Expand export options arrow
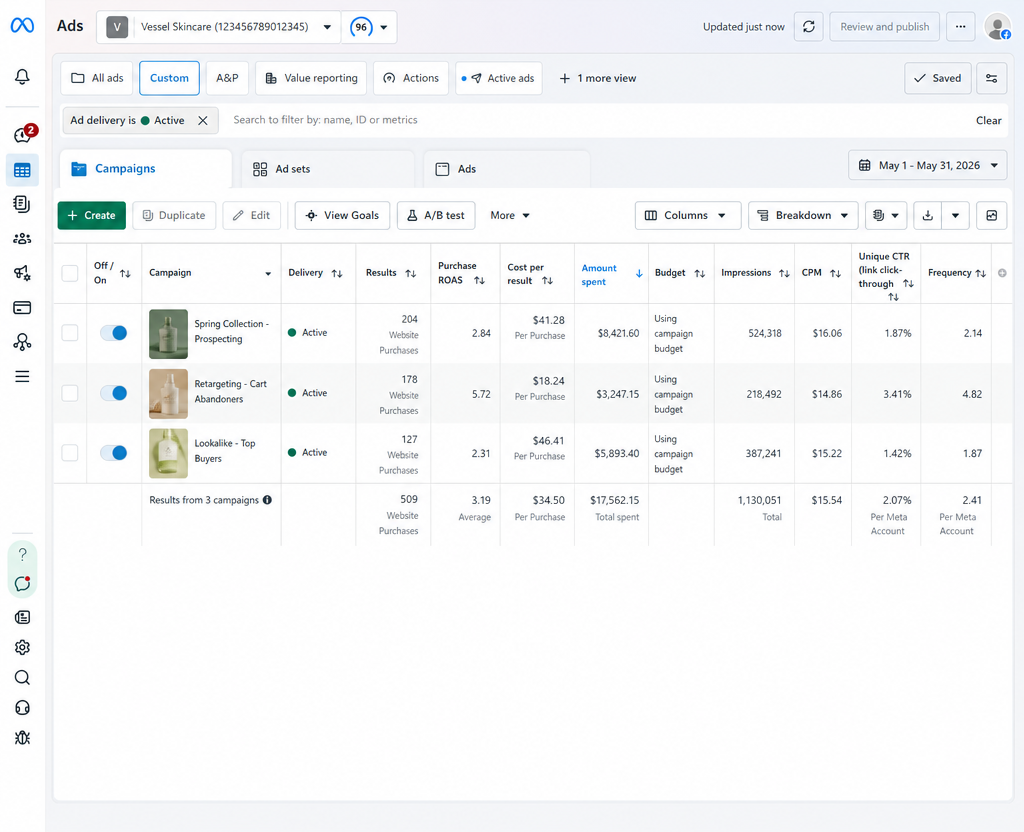The width and height of the screenshot is (1024, 832). [955, 216]
